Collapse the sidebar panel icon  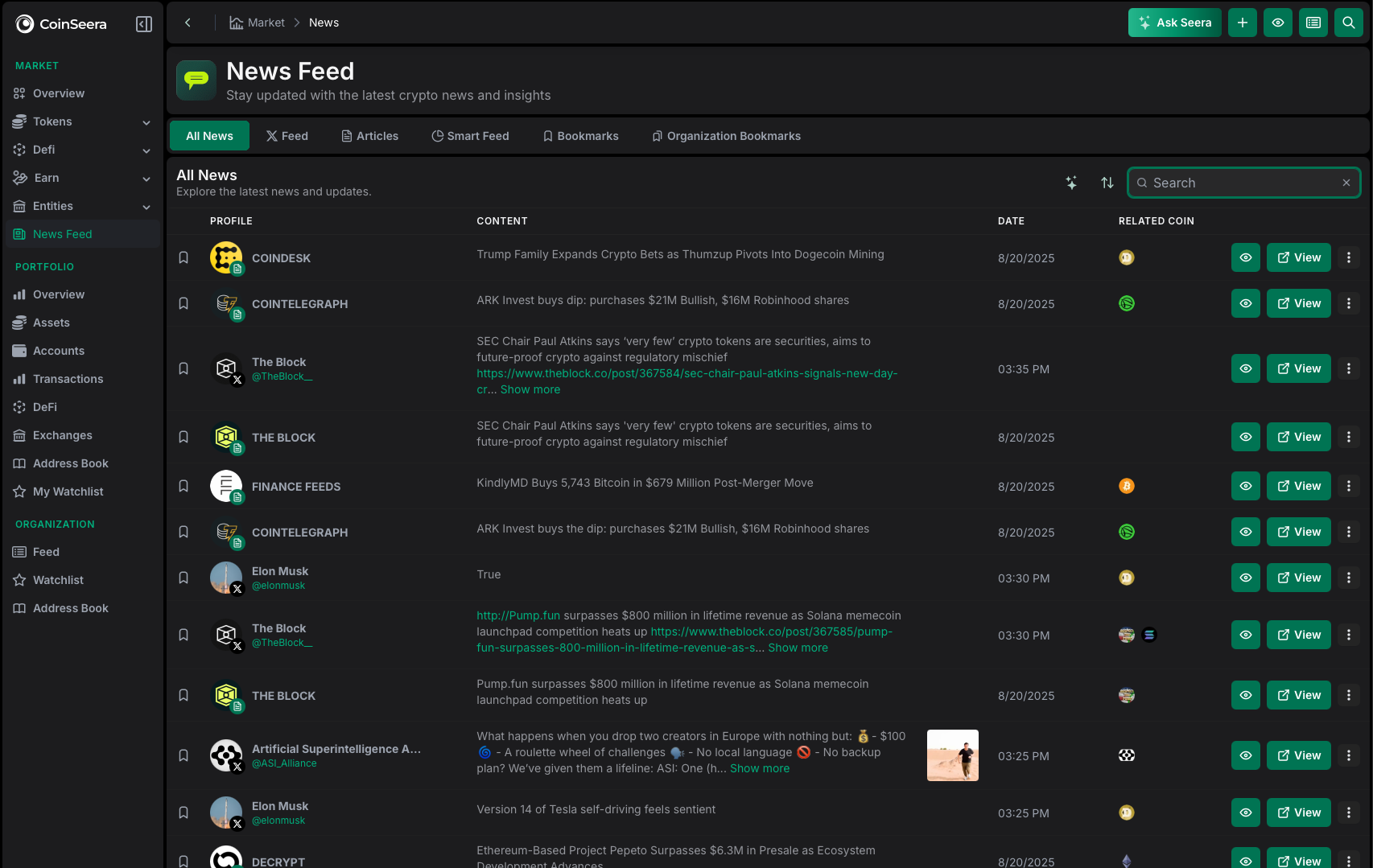[144, 24]
